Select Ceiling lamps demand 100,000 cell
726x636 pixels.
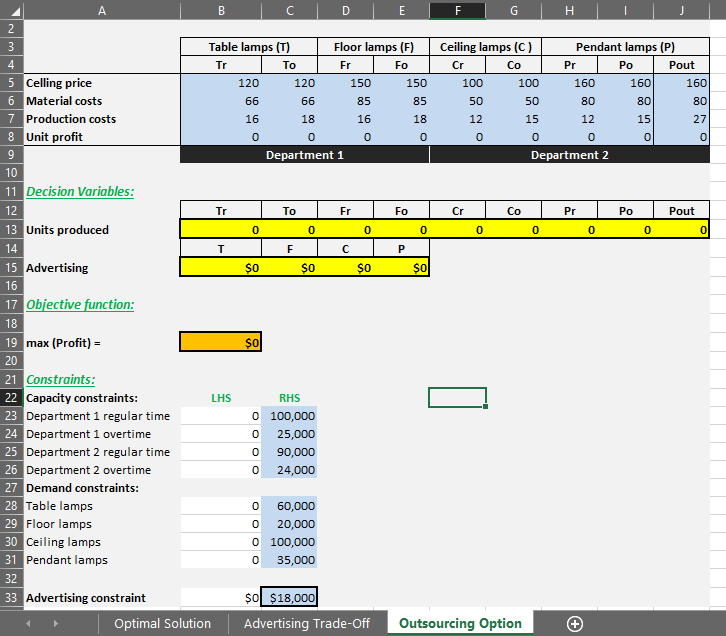[x=289, y=542]
